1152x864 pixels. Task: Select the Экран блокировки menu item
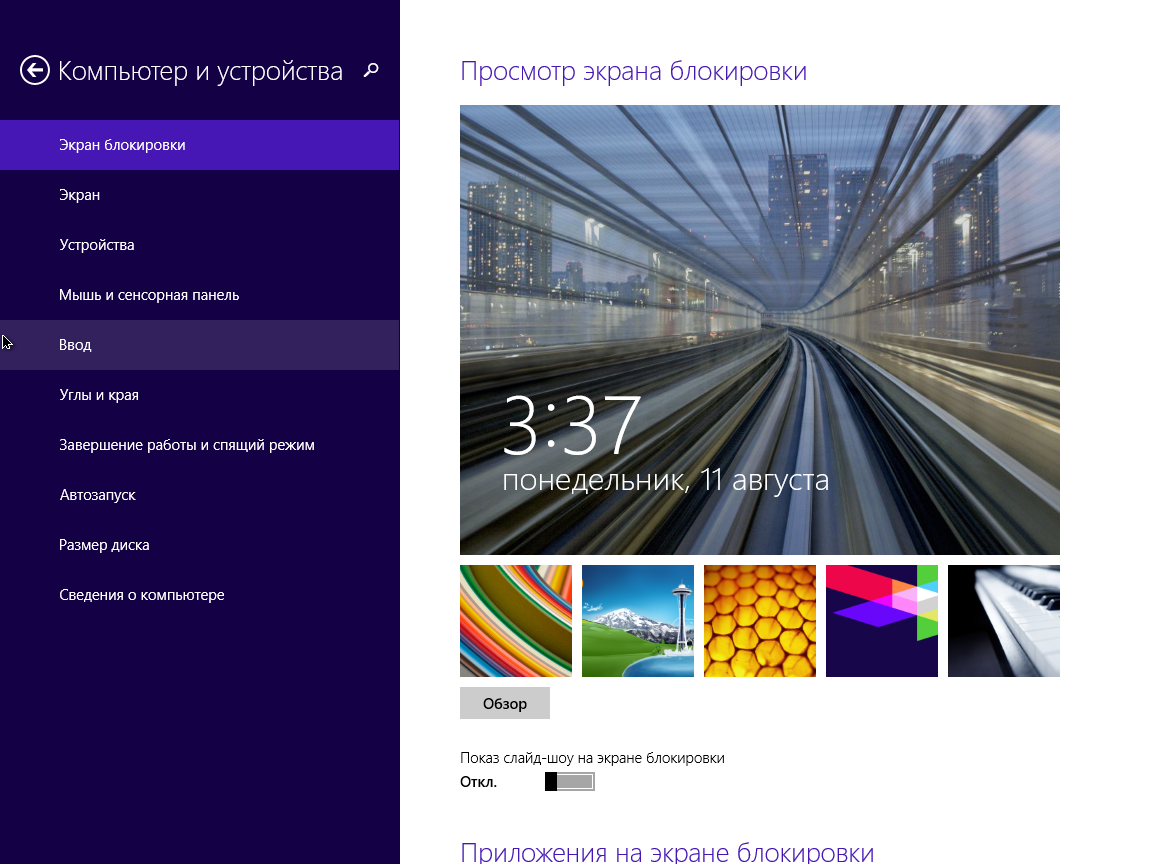click(x=200, y=145)
